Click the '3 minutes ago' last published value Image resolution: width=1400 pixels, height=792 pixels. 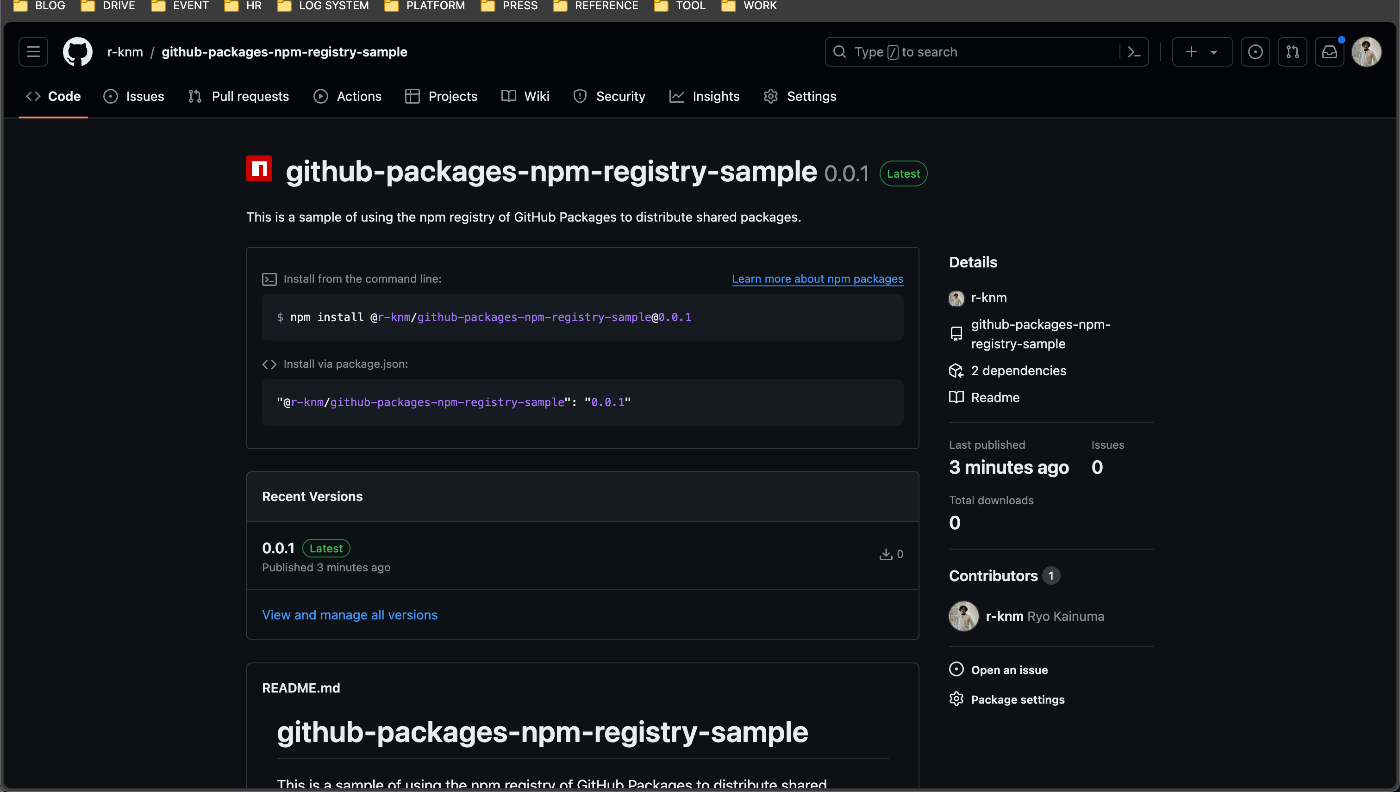[x=1009, y=468]
